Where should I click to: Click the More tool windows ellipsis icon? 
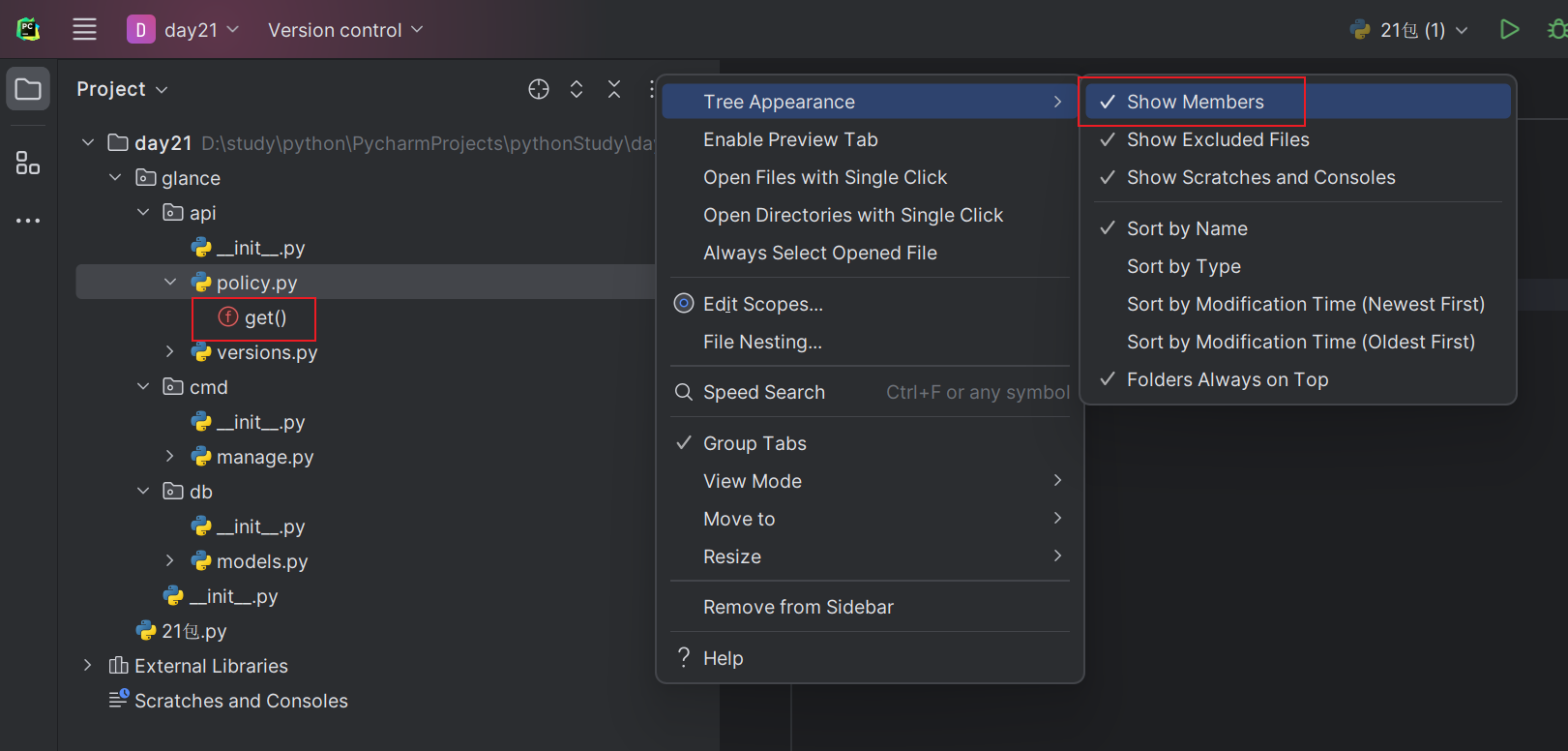28,221
